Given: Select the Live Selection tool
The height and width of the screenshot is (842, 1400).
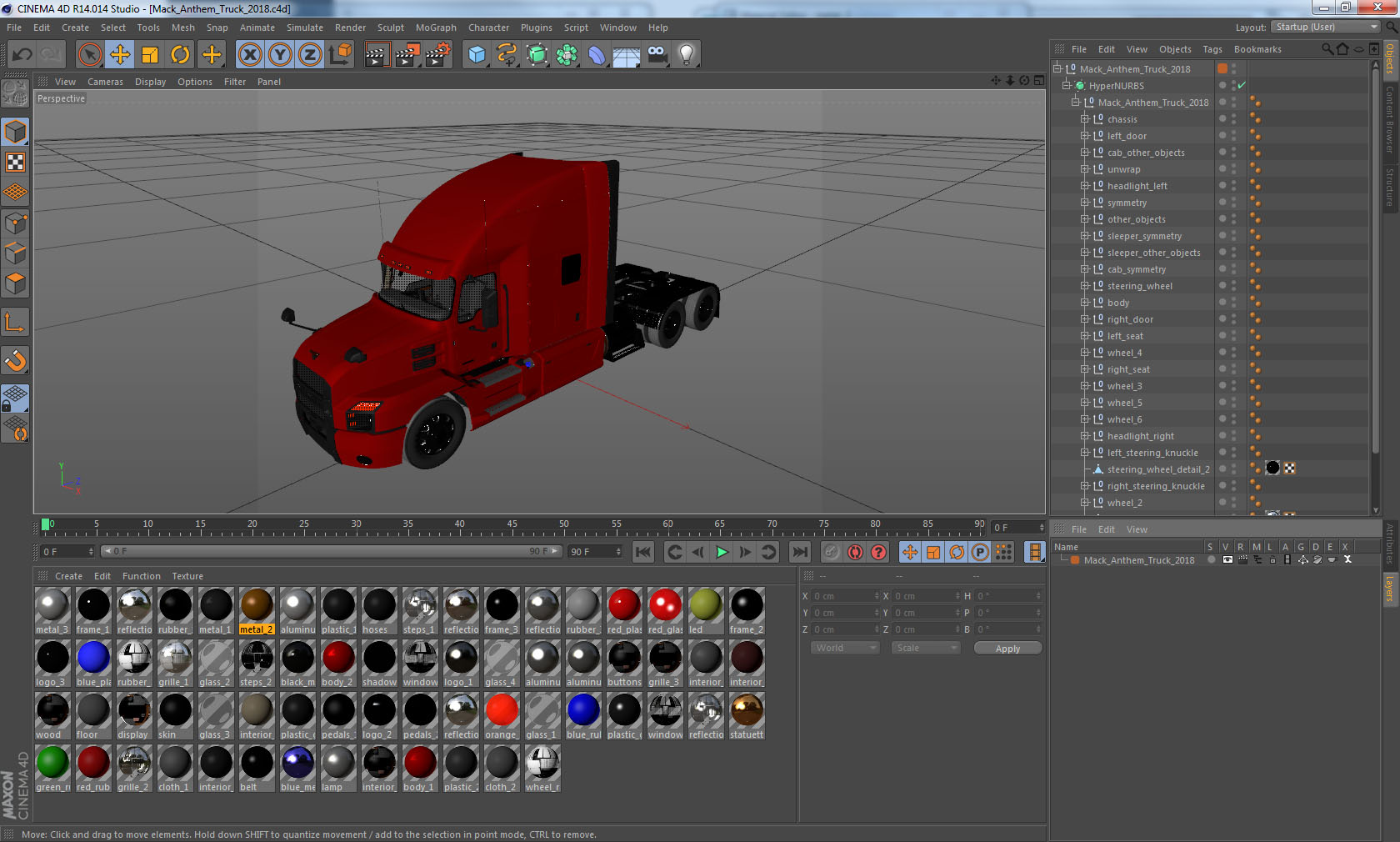Looking at the screenshot, I should pyautogui.click(x=89, y=55).
